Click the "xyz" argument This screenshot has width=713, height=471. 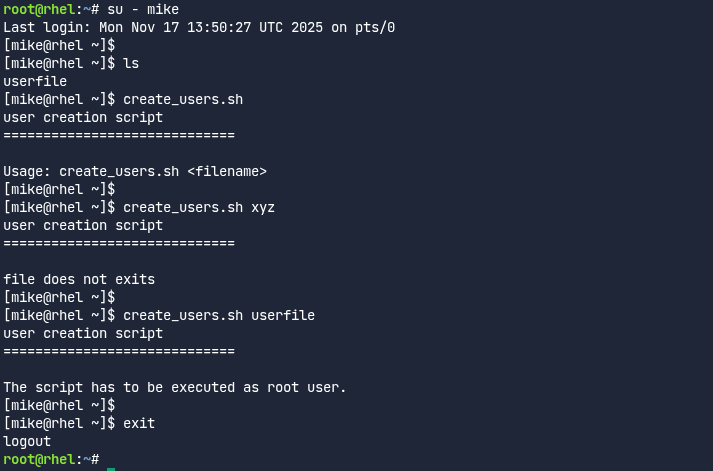point(263,208)
